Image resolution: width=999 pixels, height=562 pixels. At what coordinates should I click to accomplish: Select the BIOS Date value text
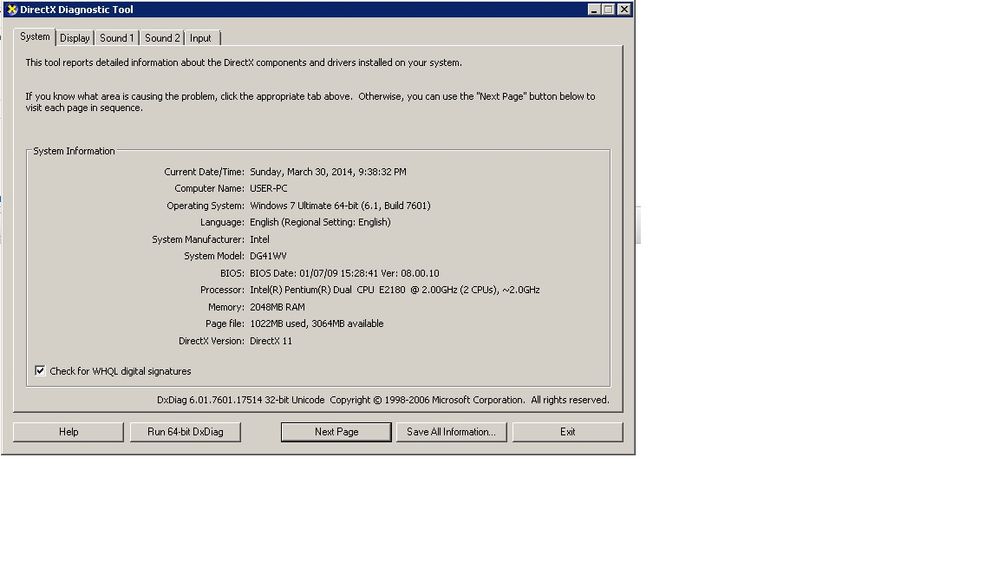point(345,273)
